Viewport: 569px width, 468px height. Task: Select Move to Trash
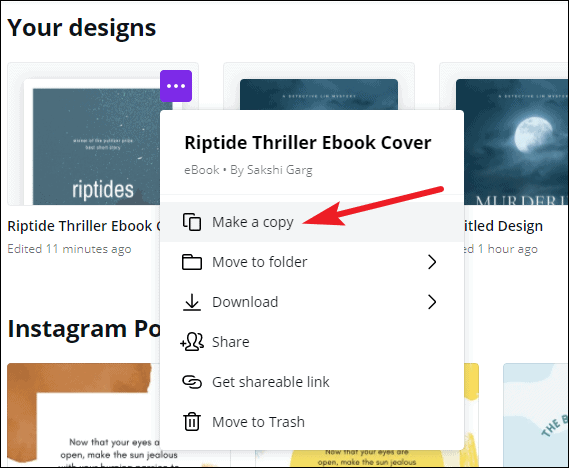(312, 422)
